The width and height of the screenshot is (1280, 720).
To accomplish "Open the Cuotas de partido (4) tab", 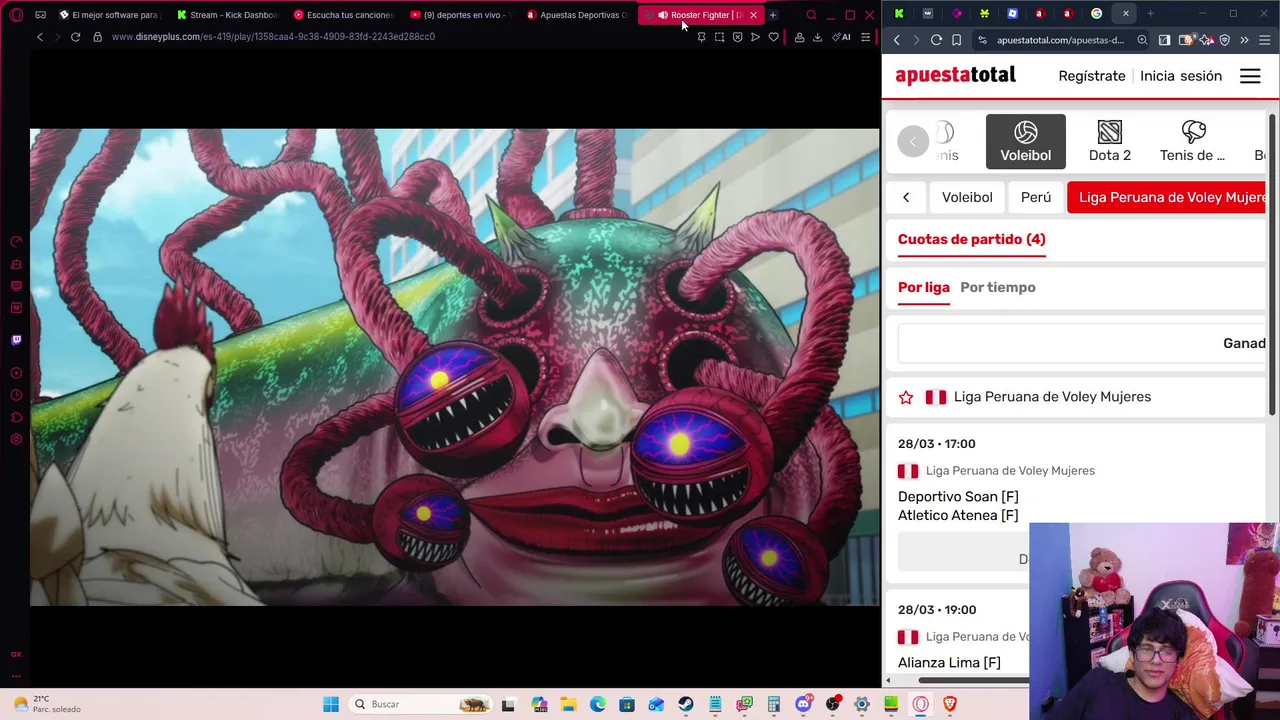I will (x=971, y=239).
